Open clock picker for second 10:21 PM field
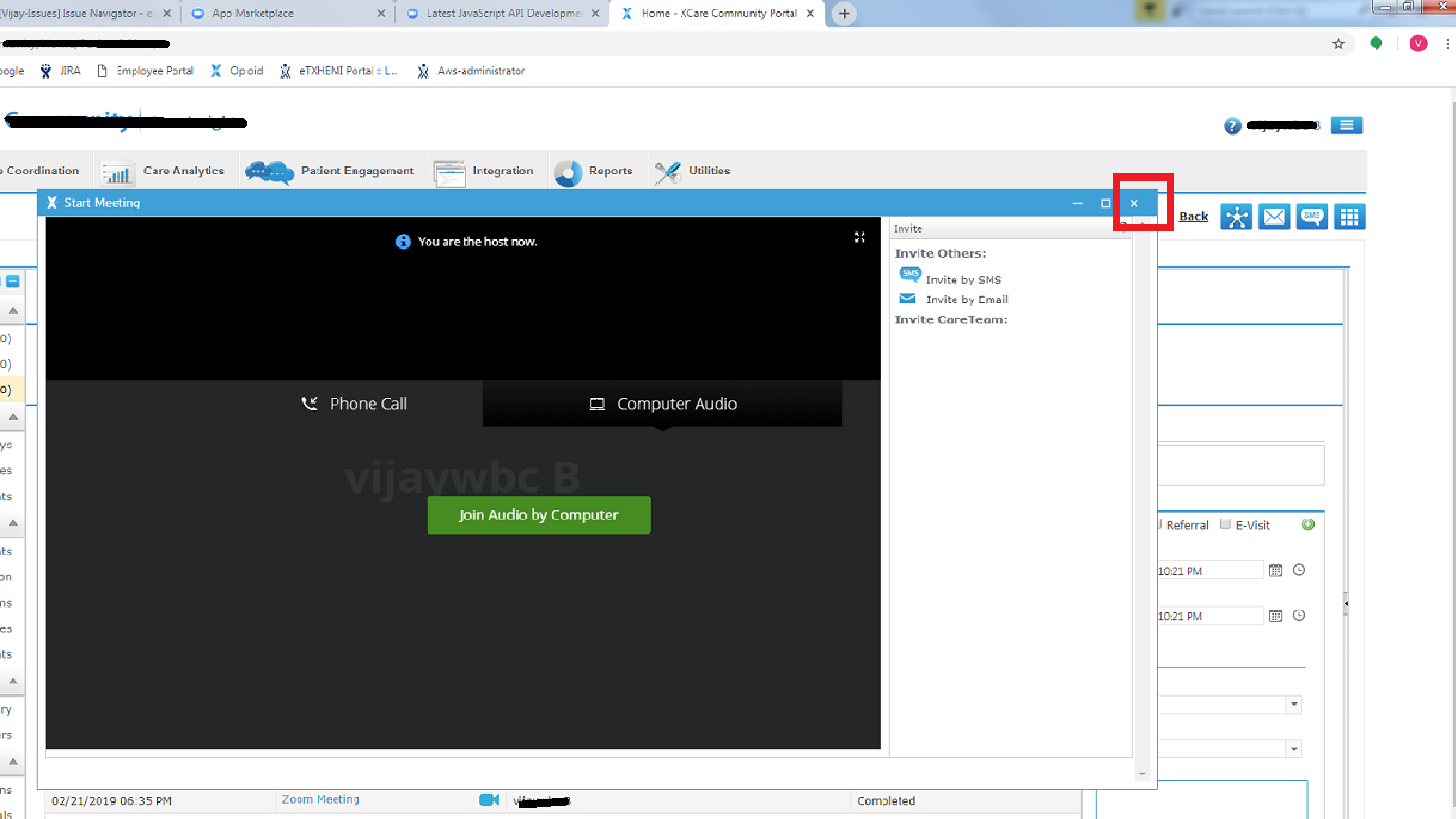This screenshot has width=1456, height=819. [1300, 615]
